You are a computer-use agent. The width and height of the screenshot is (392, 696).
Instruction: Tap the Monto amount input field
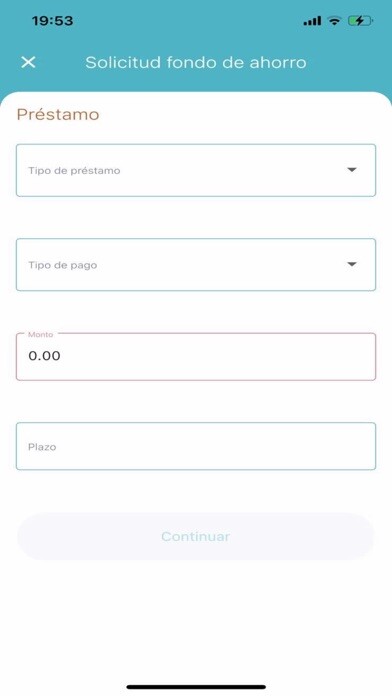click(x=196, y=357)
